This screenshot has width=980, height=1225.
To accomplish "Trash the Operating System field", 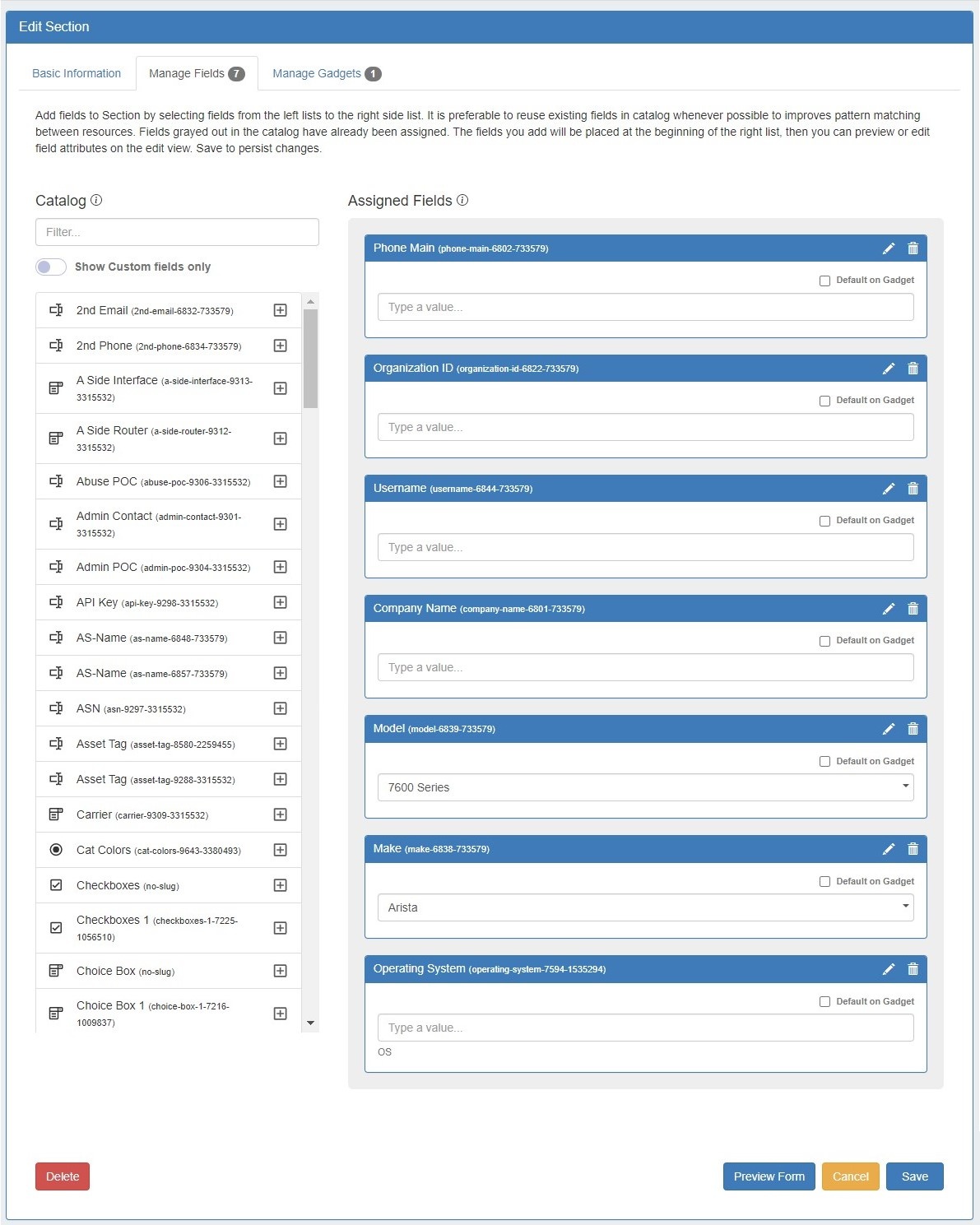I will [913, 969].
